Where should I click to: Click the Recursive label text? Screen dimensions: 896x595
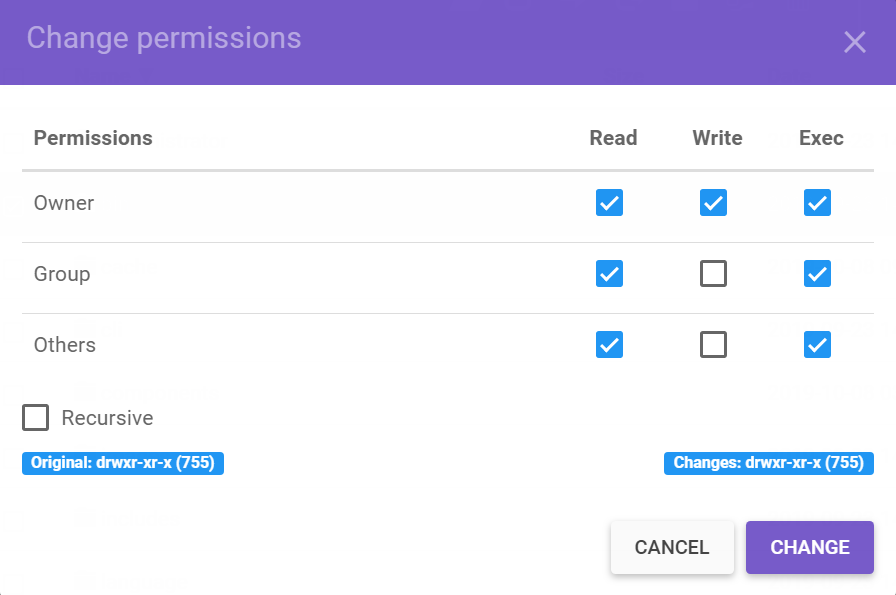tap(107, 418)
